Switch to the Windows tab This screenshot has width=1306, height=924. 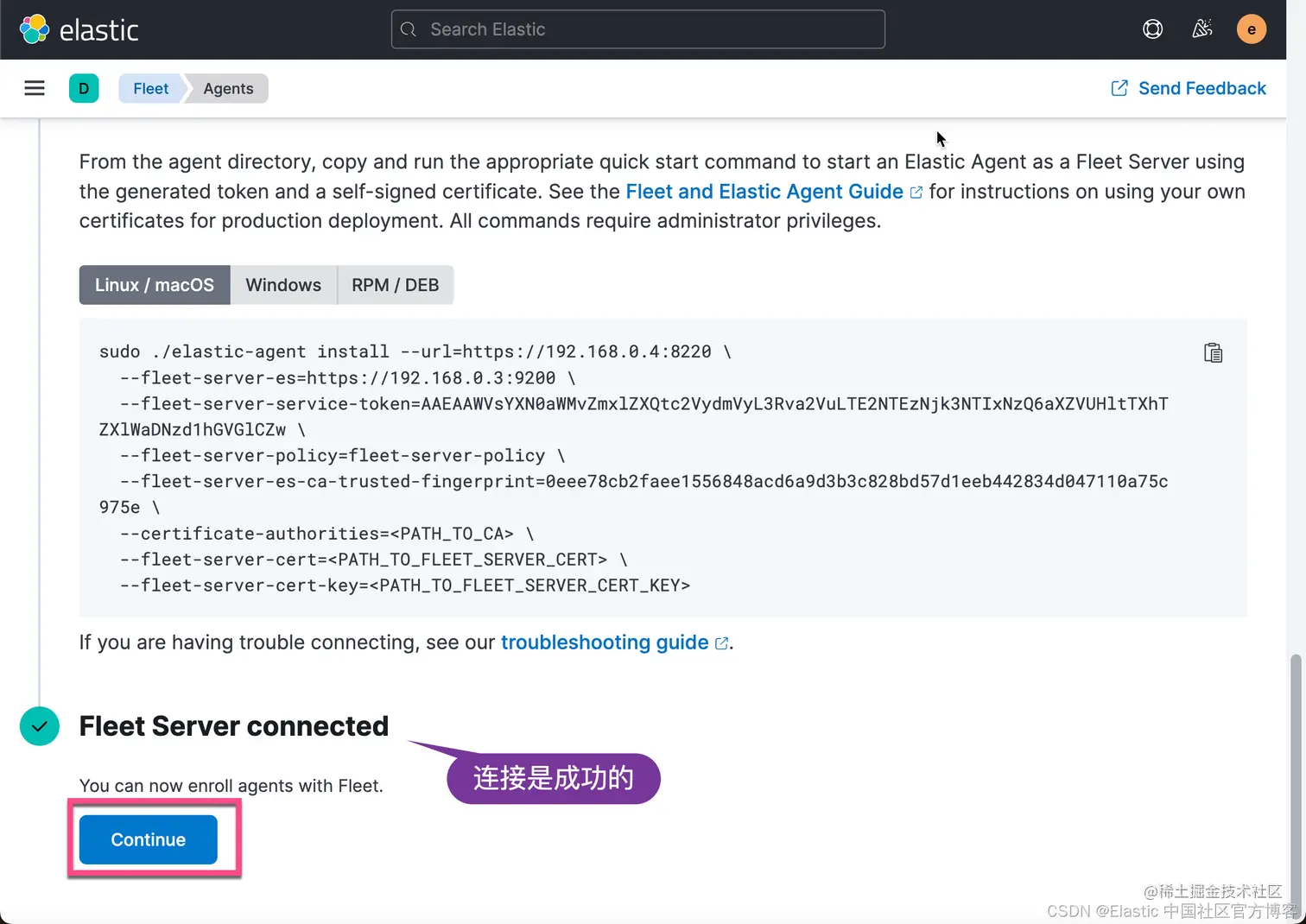[x=283, y=285]
